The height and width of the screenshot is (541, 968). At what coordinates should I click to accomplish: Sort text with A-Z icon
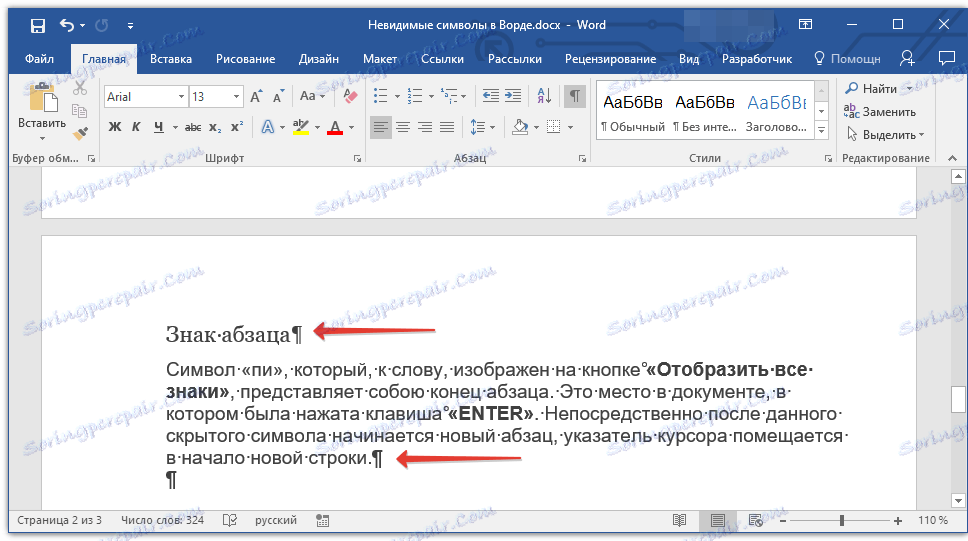coord(544,96)
